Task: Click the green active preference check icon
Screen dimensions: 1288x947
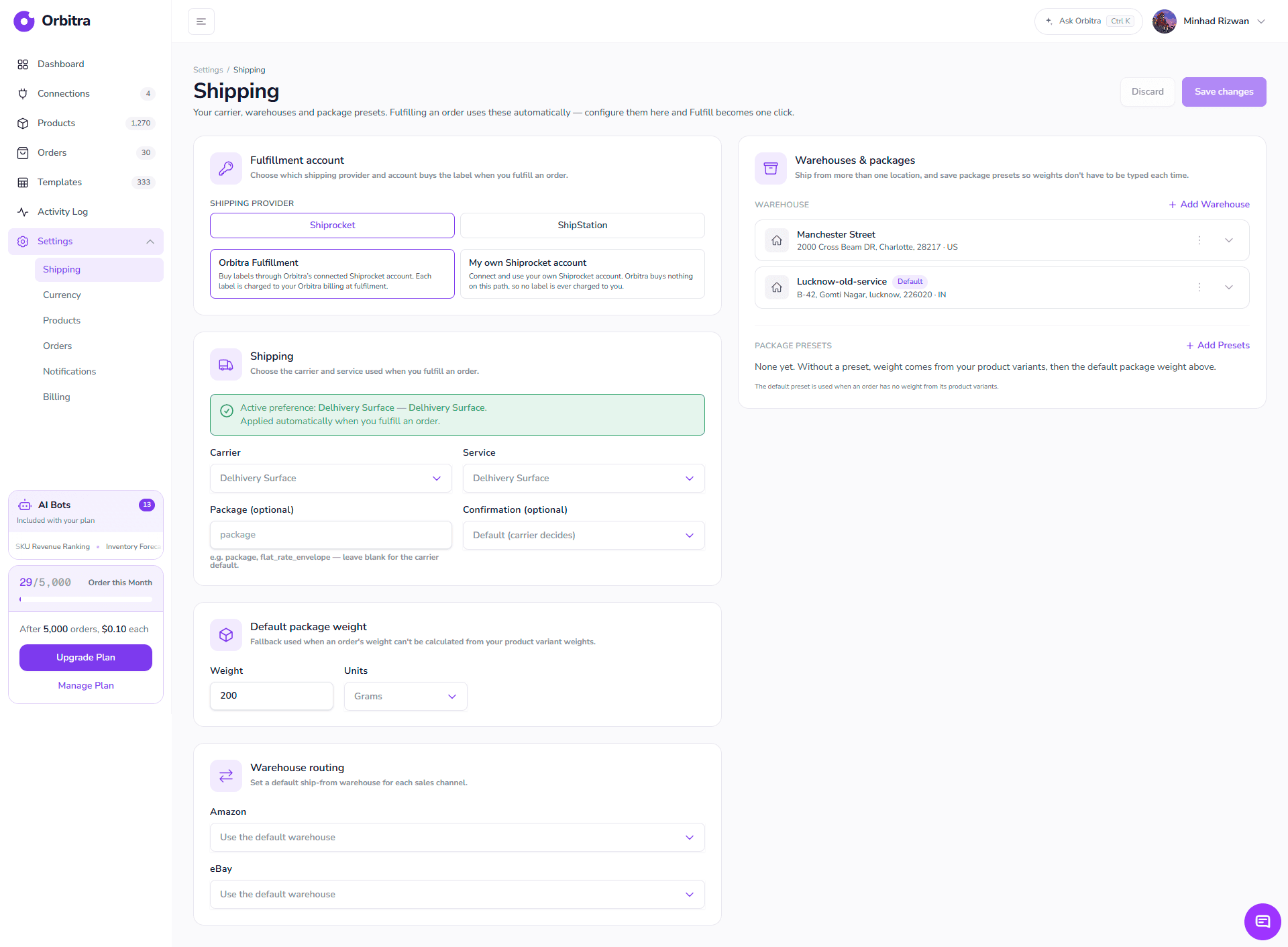Action: (x=227, y=411)
